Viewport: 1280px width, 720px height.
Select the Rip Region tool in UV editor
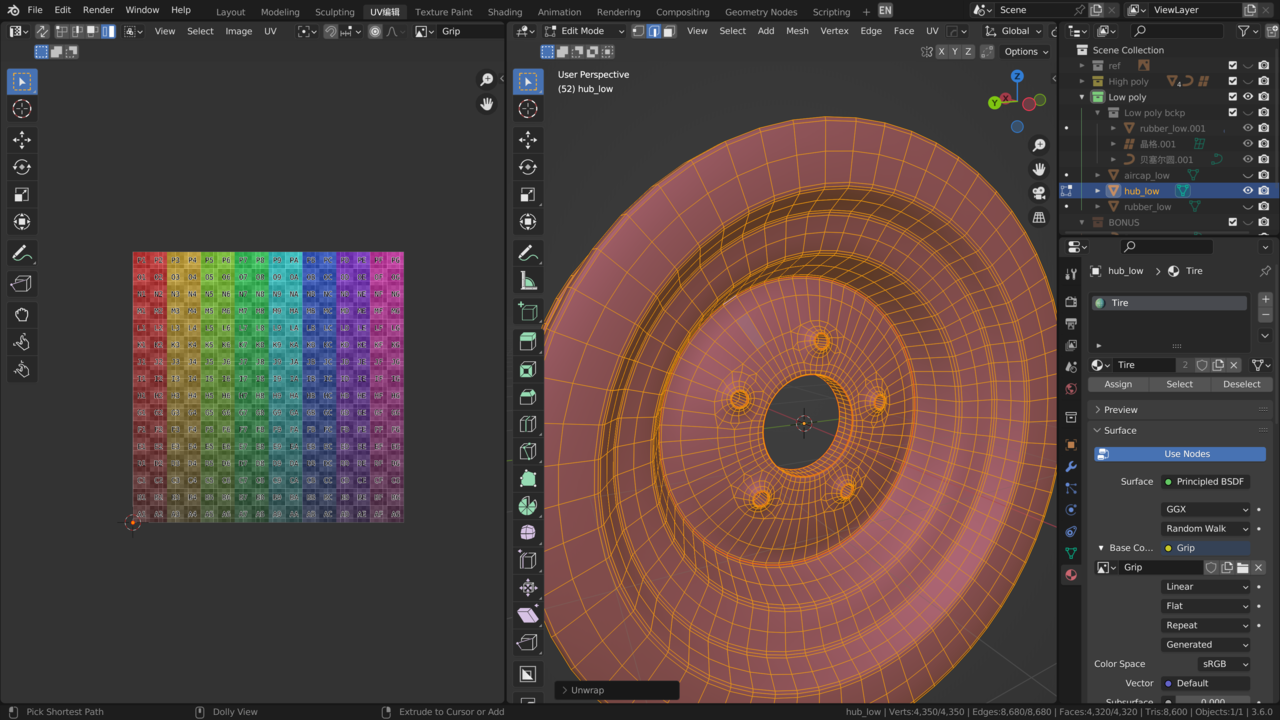point(22,284)
